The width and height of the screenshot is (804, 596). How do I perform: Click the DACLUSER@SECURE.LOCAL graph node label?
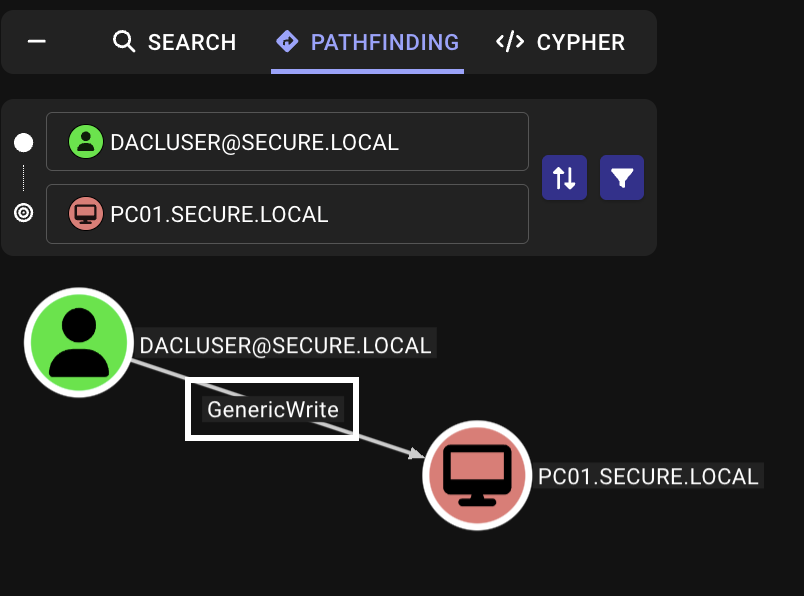pyautogui.click(x=285, y=346)
